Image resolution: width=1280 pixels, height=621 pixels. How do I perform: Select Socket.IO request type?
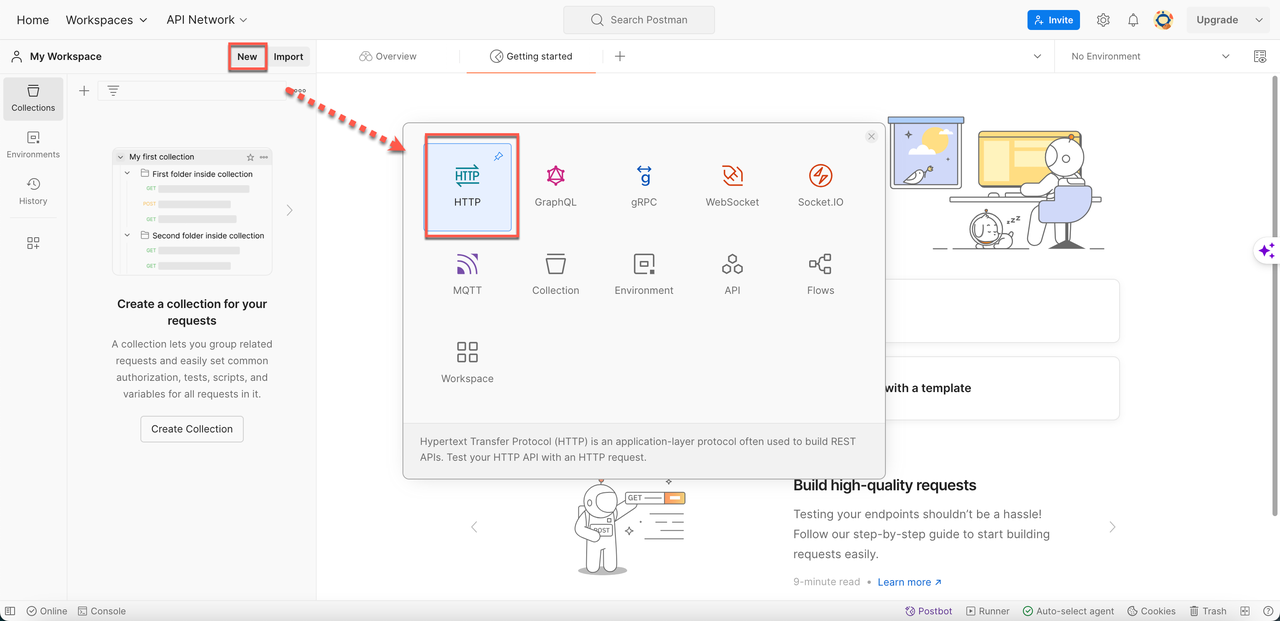point(820,187)
